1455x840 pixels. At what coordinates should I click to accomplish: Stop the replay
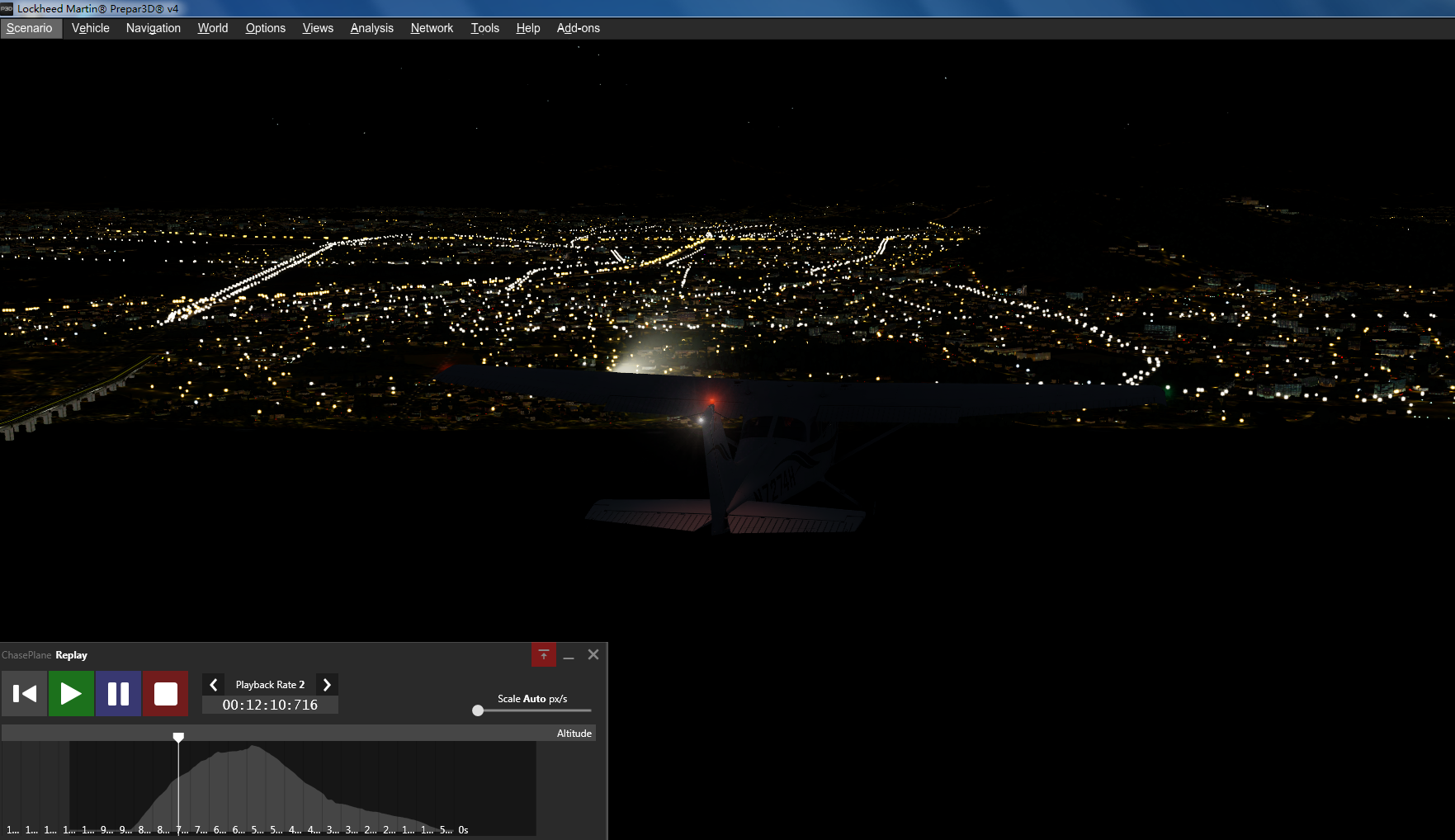(165, 693)
